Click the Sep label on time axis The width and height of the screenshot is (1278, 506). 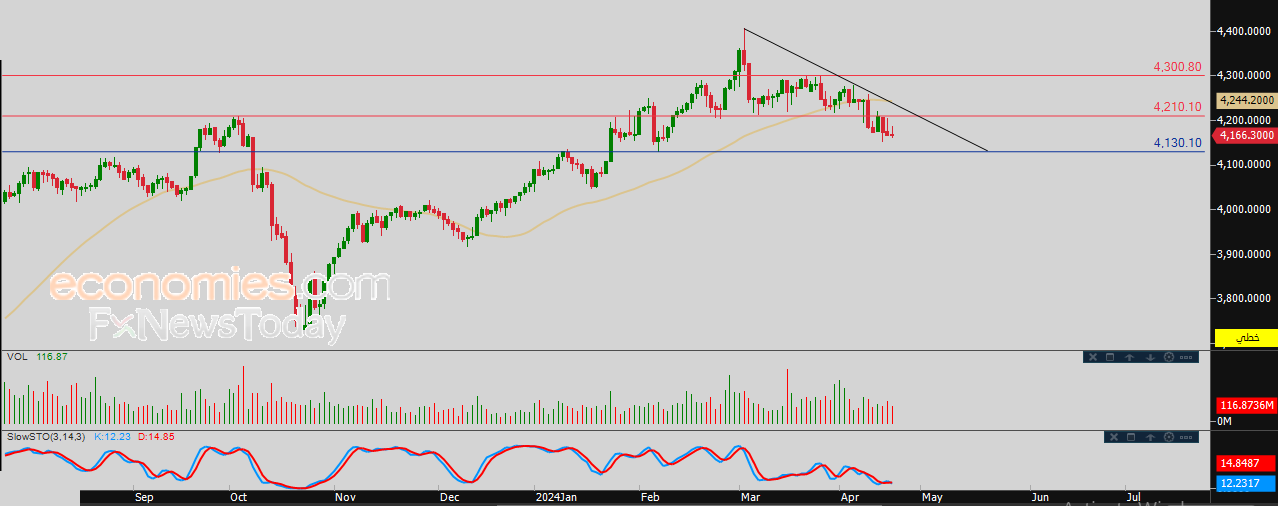143,496
